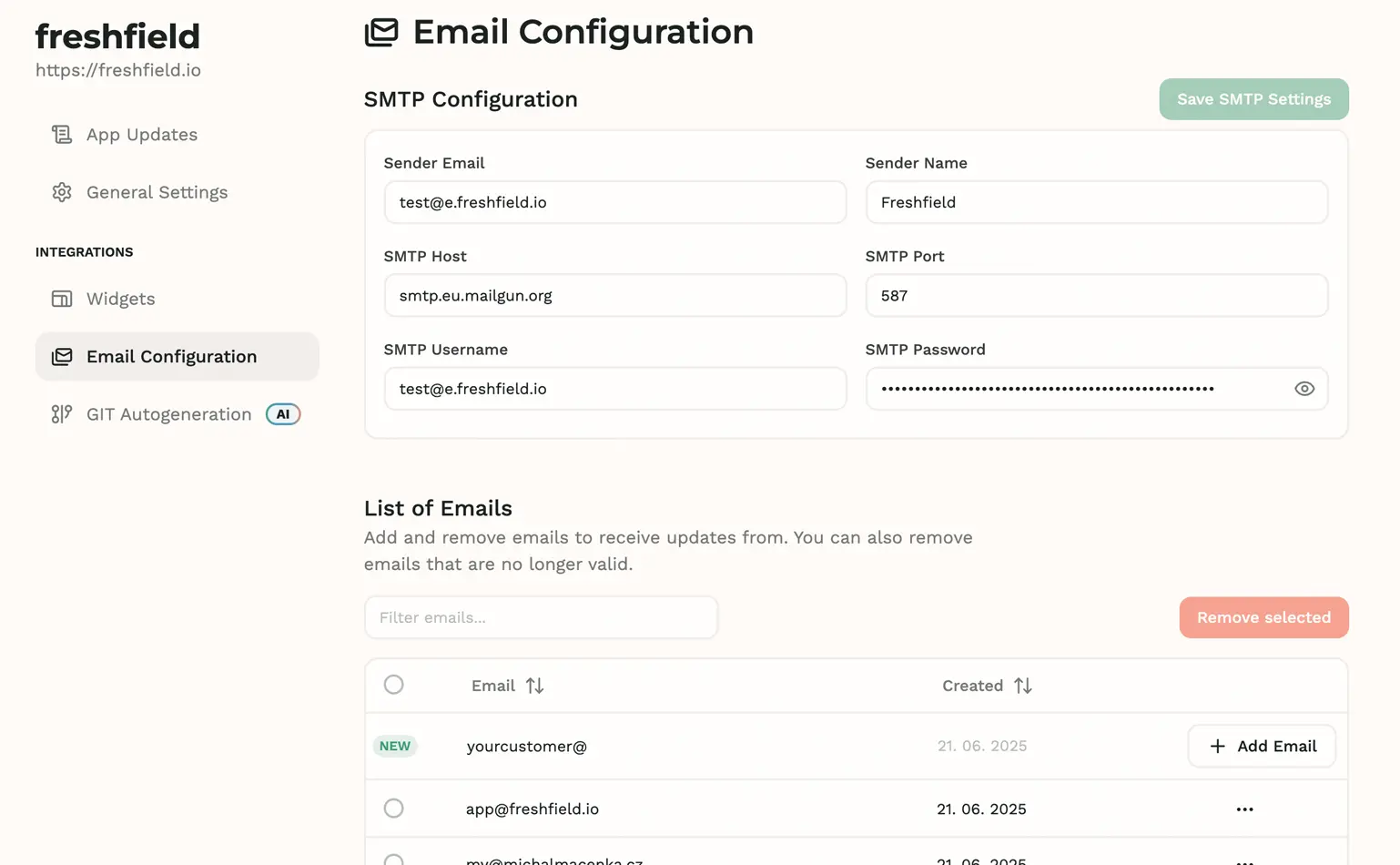Open General Settings page

pos(178,192)
